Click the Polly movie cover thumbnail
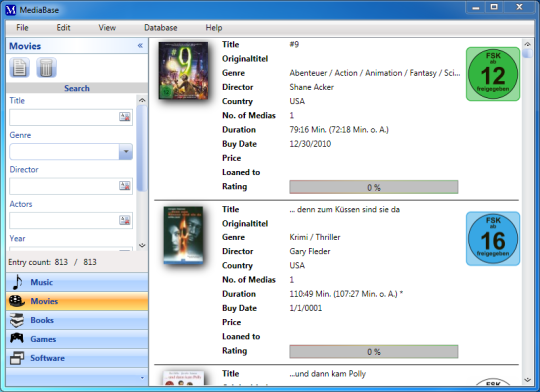Image resolution: width=540 pixels, height=392 pixels. coord(184,378)
